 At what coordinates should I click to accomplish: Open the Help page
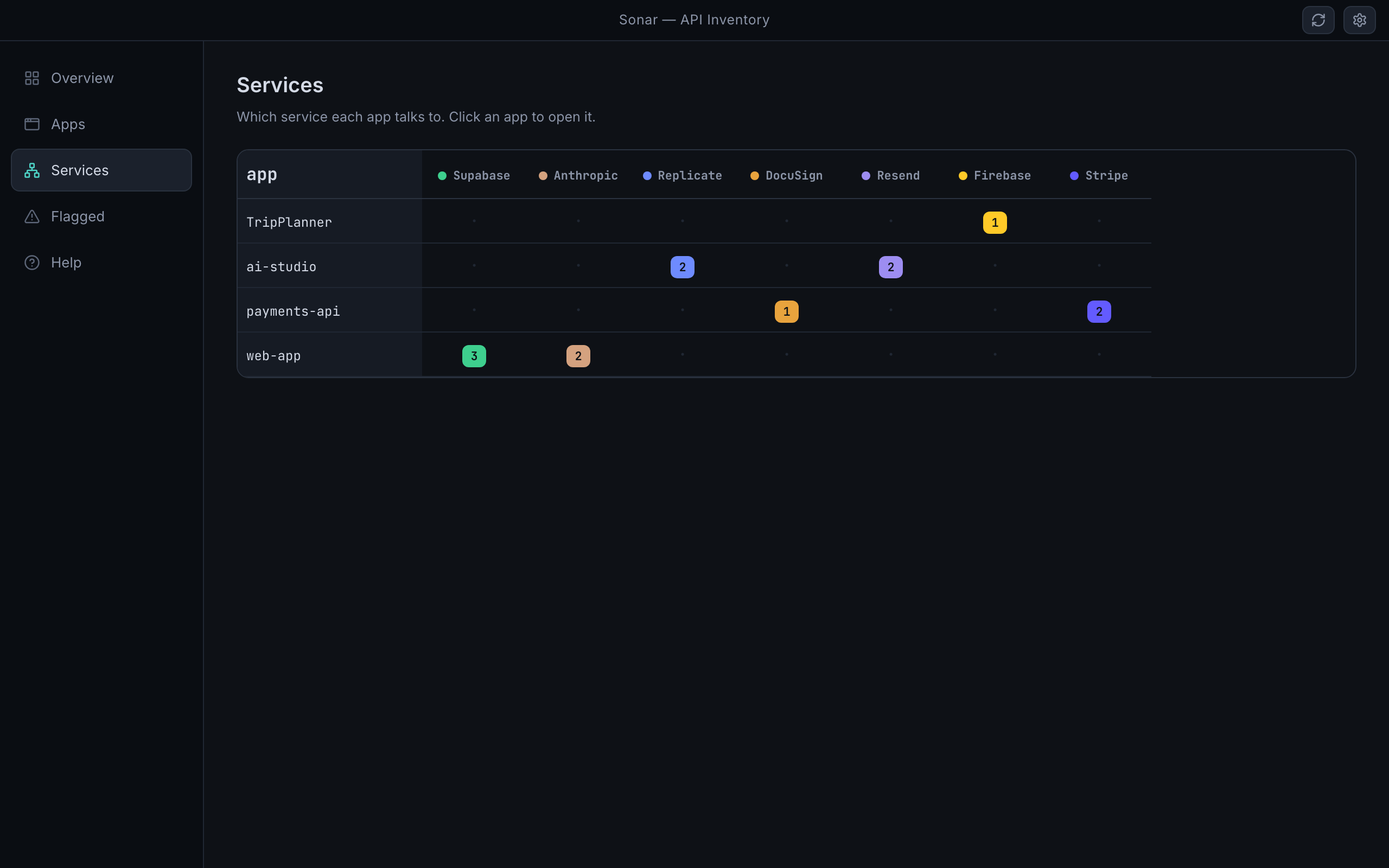tap(101, 263)
